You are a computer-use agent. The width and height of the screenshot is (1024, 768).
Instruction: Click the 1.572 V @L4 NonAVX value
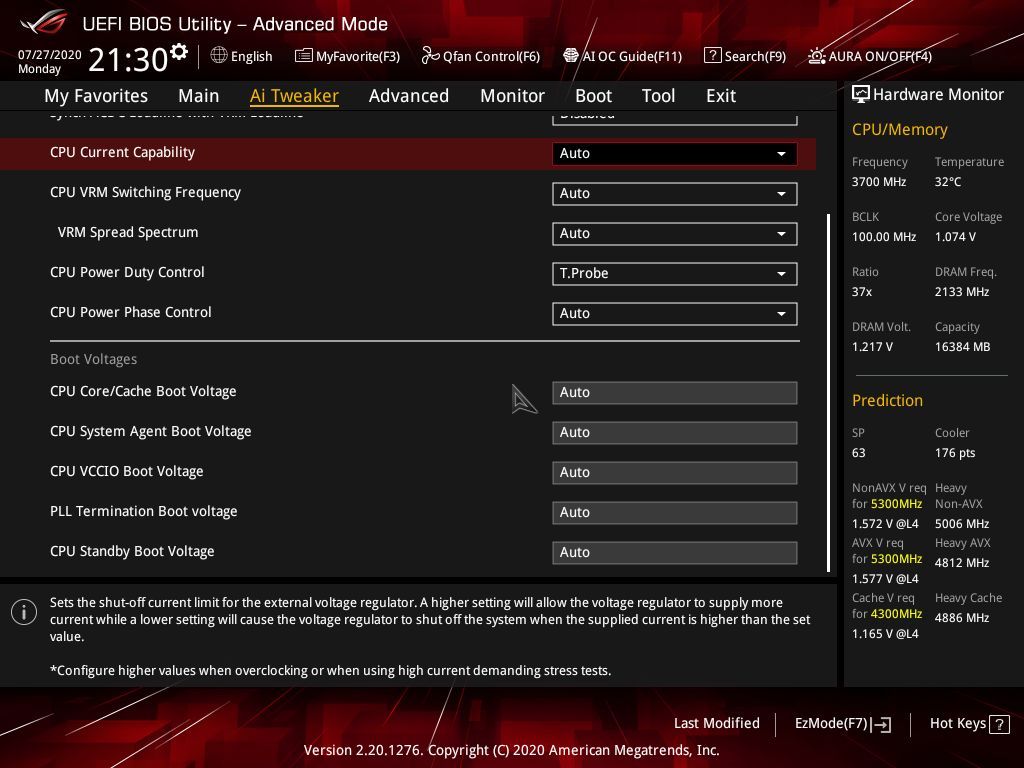[885, 524]
